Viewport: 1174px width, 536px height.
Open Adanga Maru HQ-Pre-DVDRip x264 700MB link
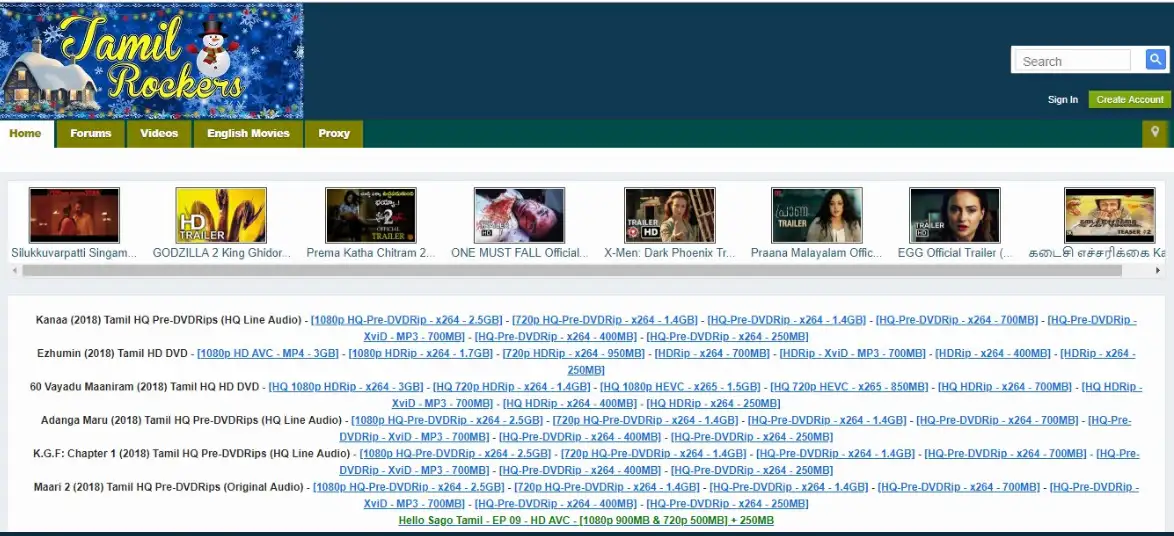997,421
